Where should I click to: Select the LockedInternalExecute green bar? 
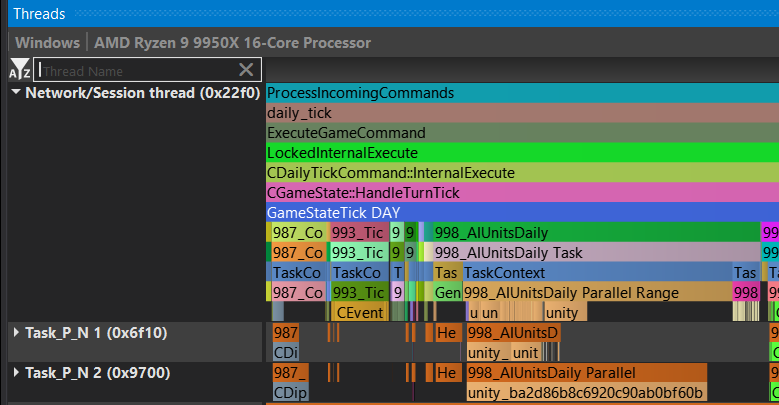(523, 153)
